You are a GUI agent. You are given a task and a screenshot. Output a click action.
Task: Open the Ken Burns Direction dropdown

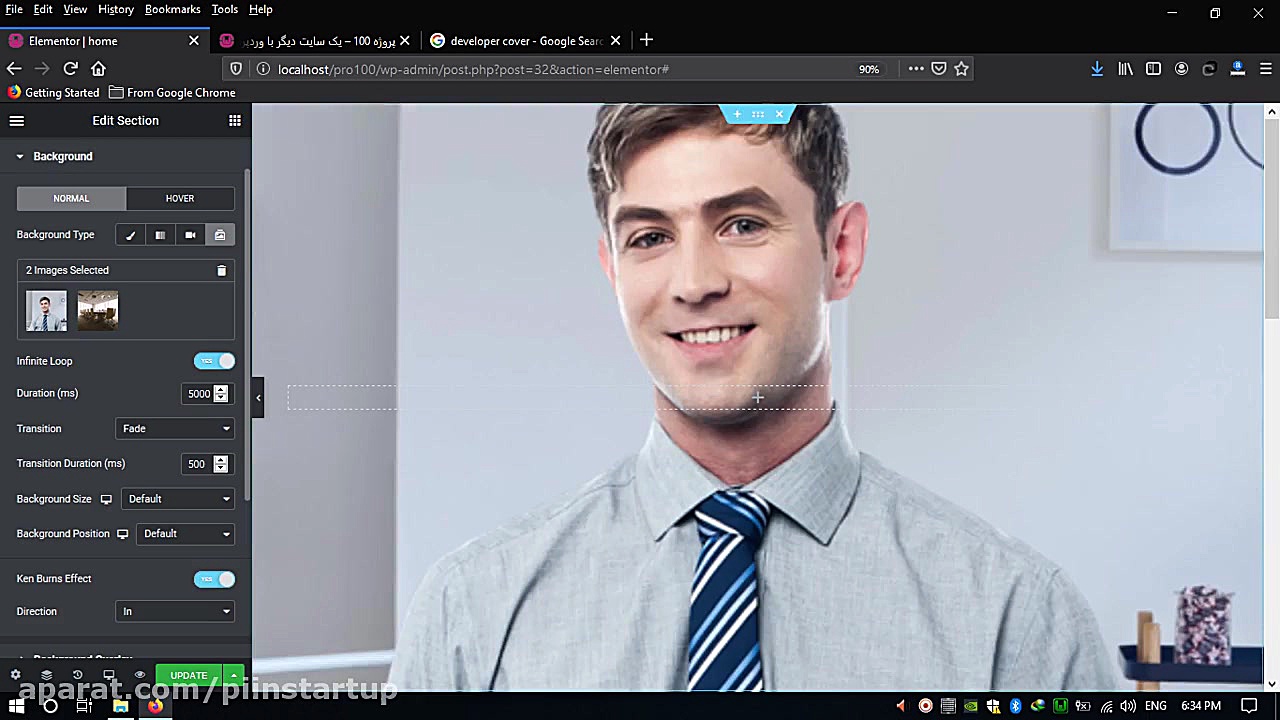click(175, 611)
